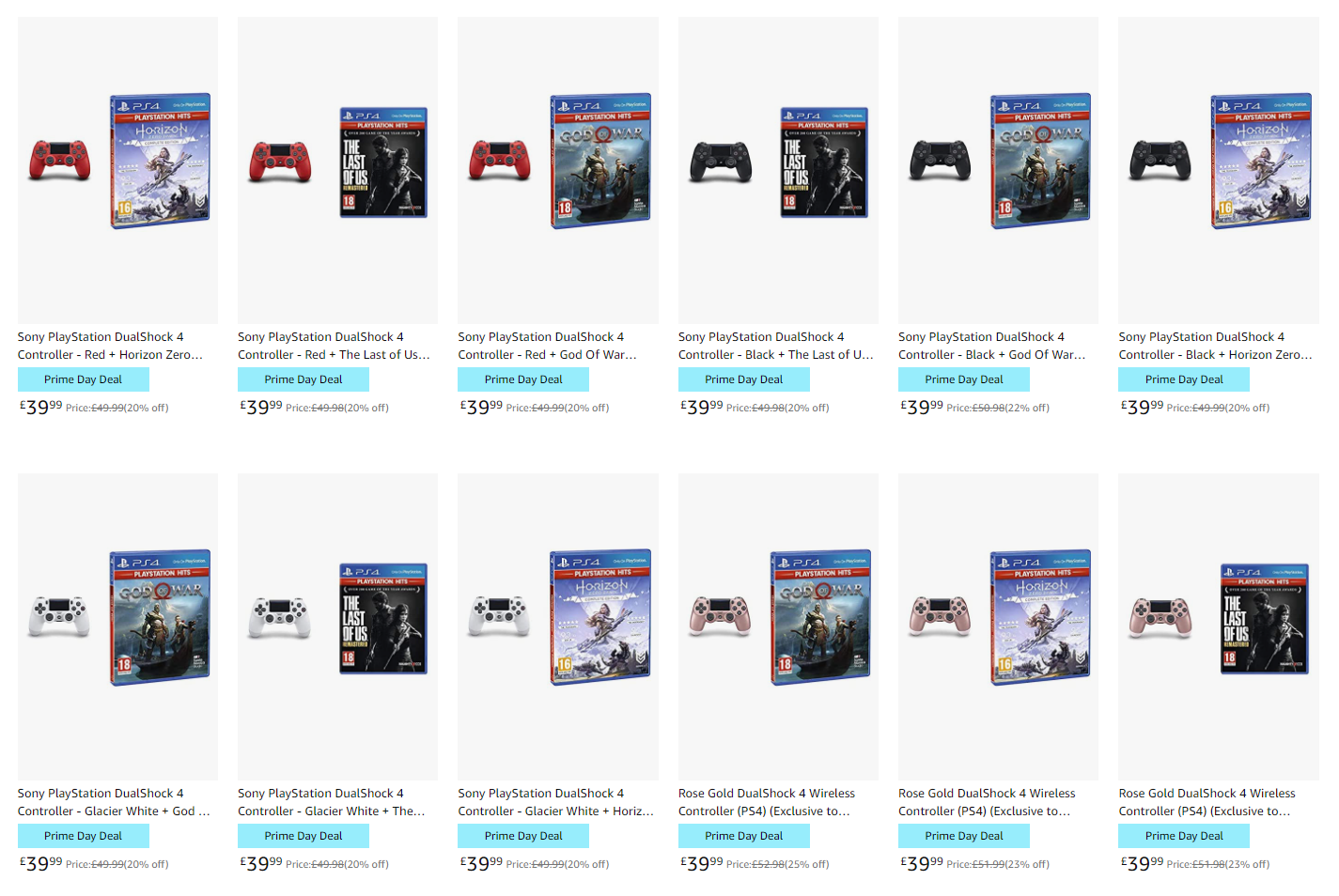The height and width of the screenshot is (896, 1339).
Task: Select £39.99 price with 22% off discount
Action: pyautogui.click(x=922, y=407)
